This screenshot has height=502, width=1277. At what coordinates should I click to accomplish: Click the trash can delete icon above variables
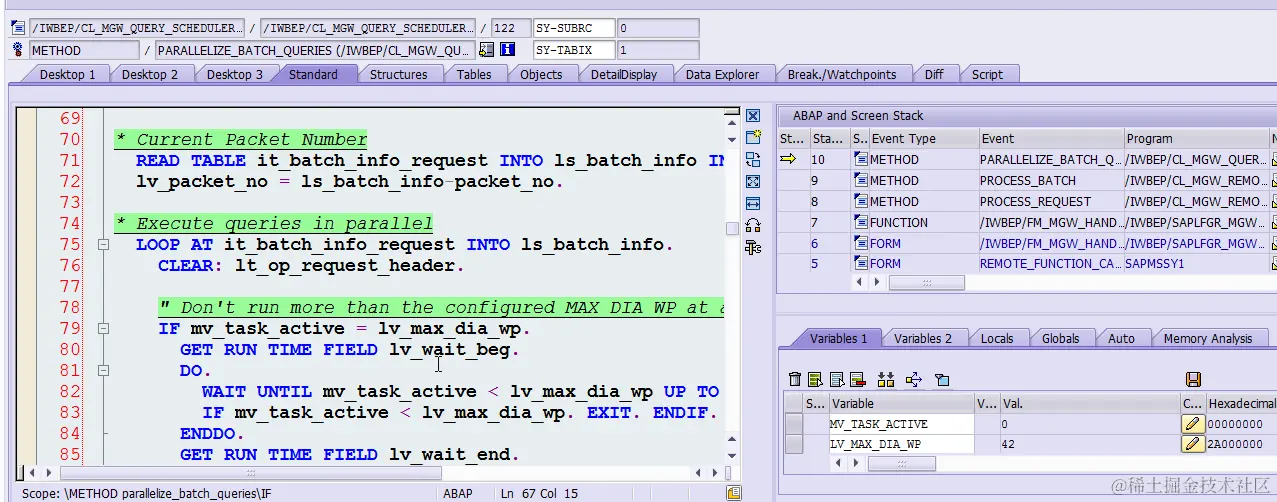pyautogui.click(x=795, y=379)
